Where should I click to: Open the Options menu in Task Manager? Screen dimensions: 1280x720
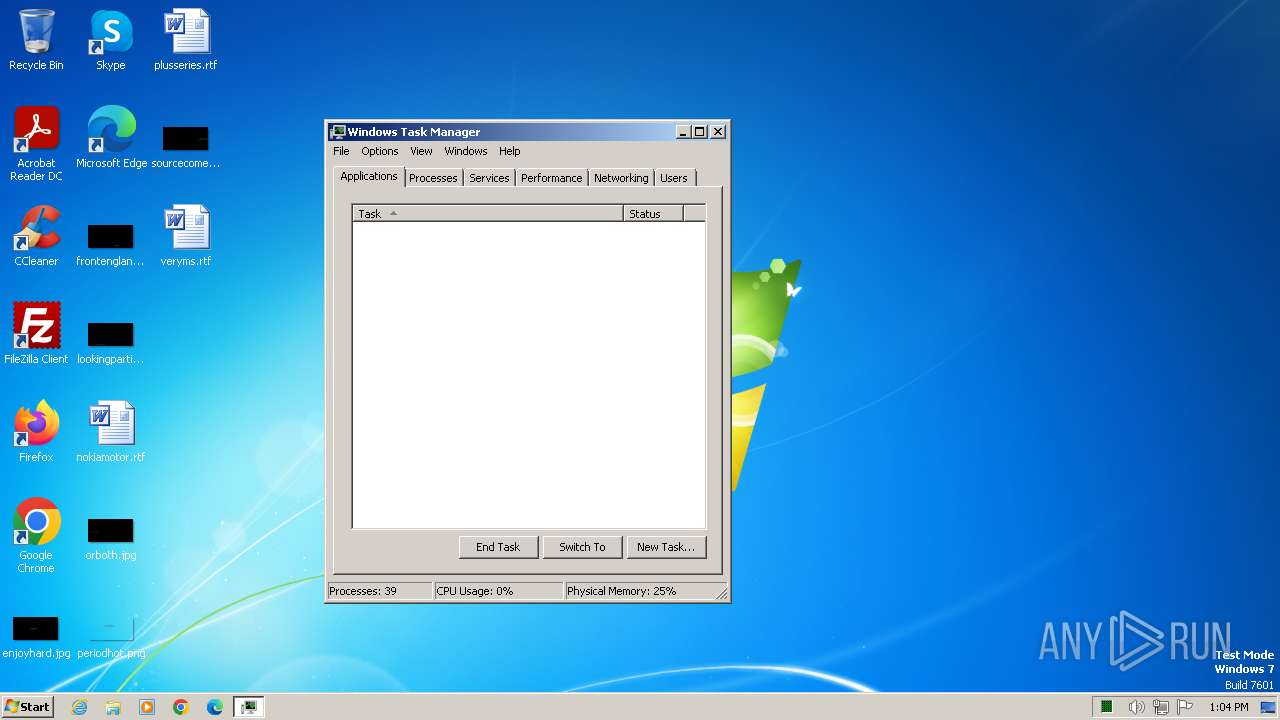click(380, 151)
